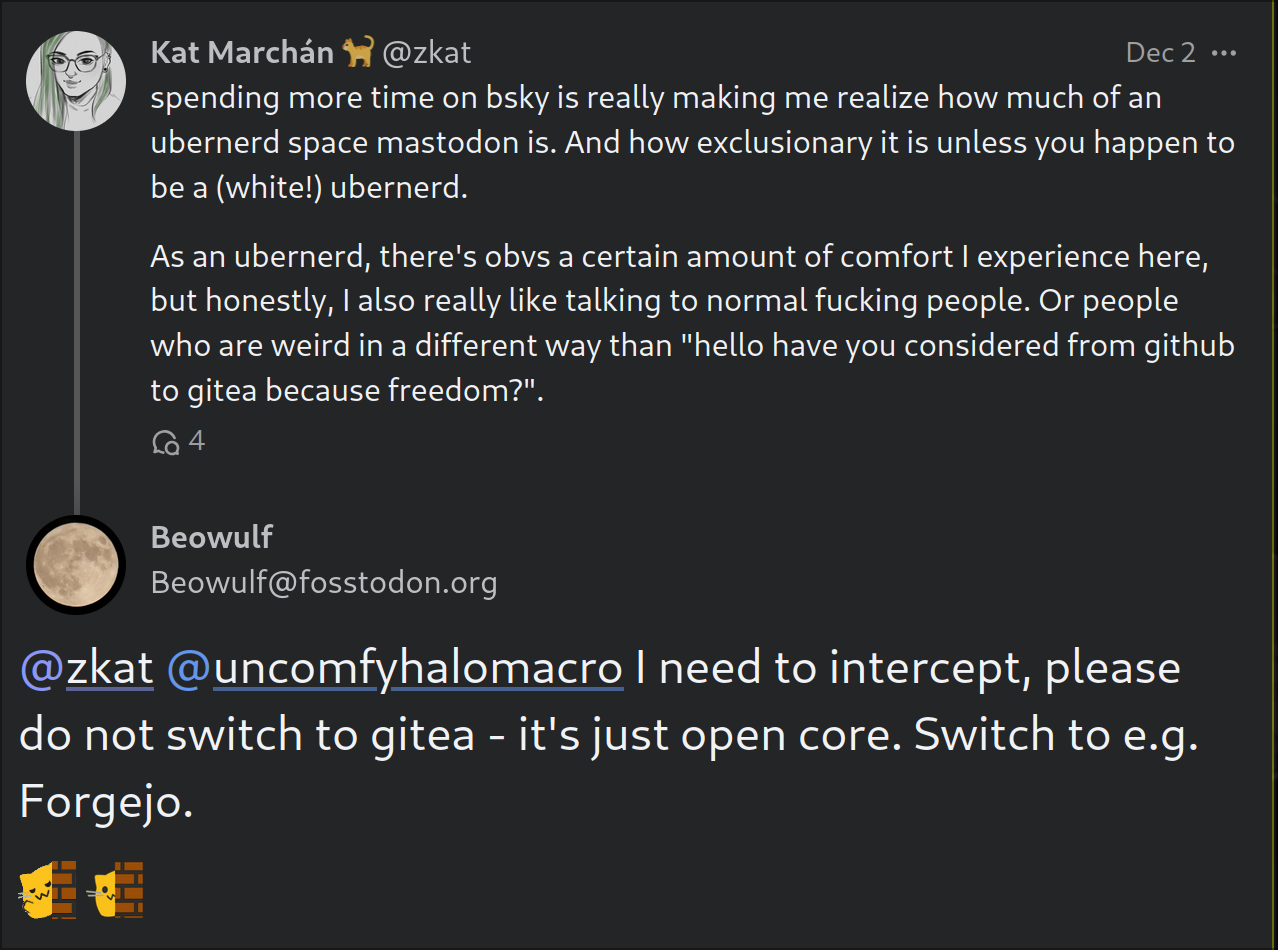The height and width of the screenshot is (950, 1278).
Task: Click the Beowulf display name
Action: 212,537
